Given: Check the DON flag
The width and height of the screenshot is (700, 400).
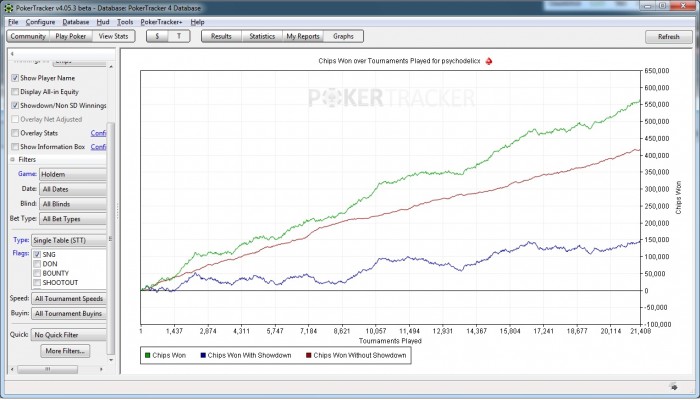Looking at the screenshot, I should pos(38,264).
